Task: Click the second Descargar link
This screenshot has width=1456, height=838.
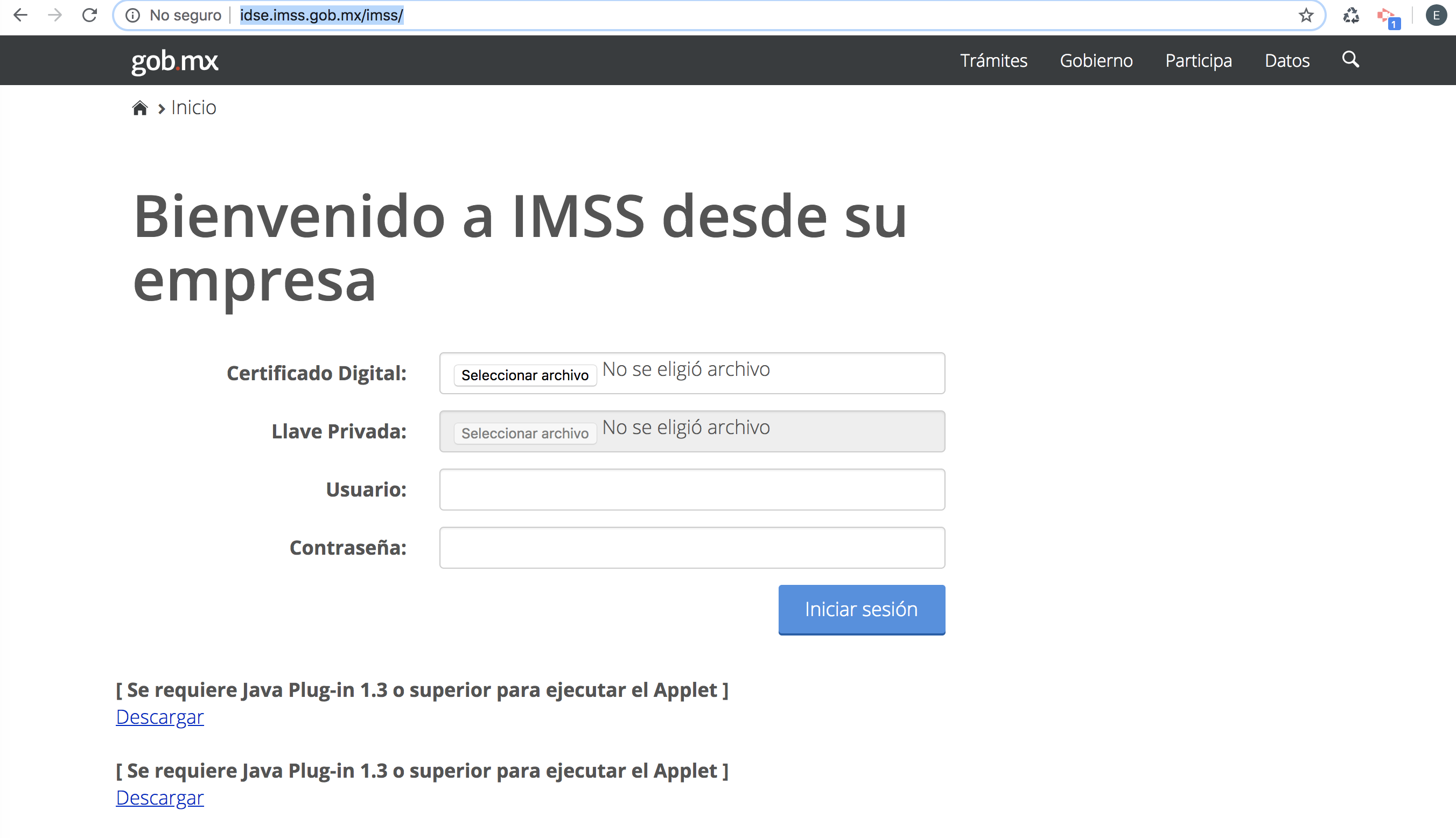Action: 160,798
